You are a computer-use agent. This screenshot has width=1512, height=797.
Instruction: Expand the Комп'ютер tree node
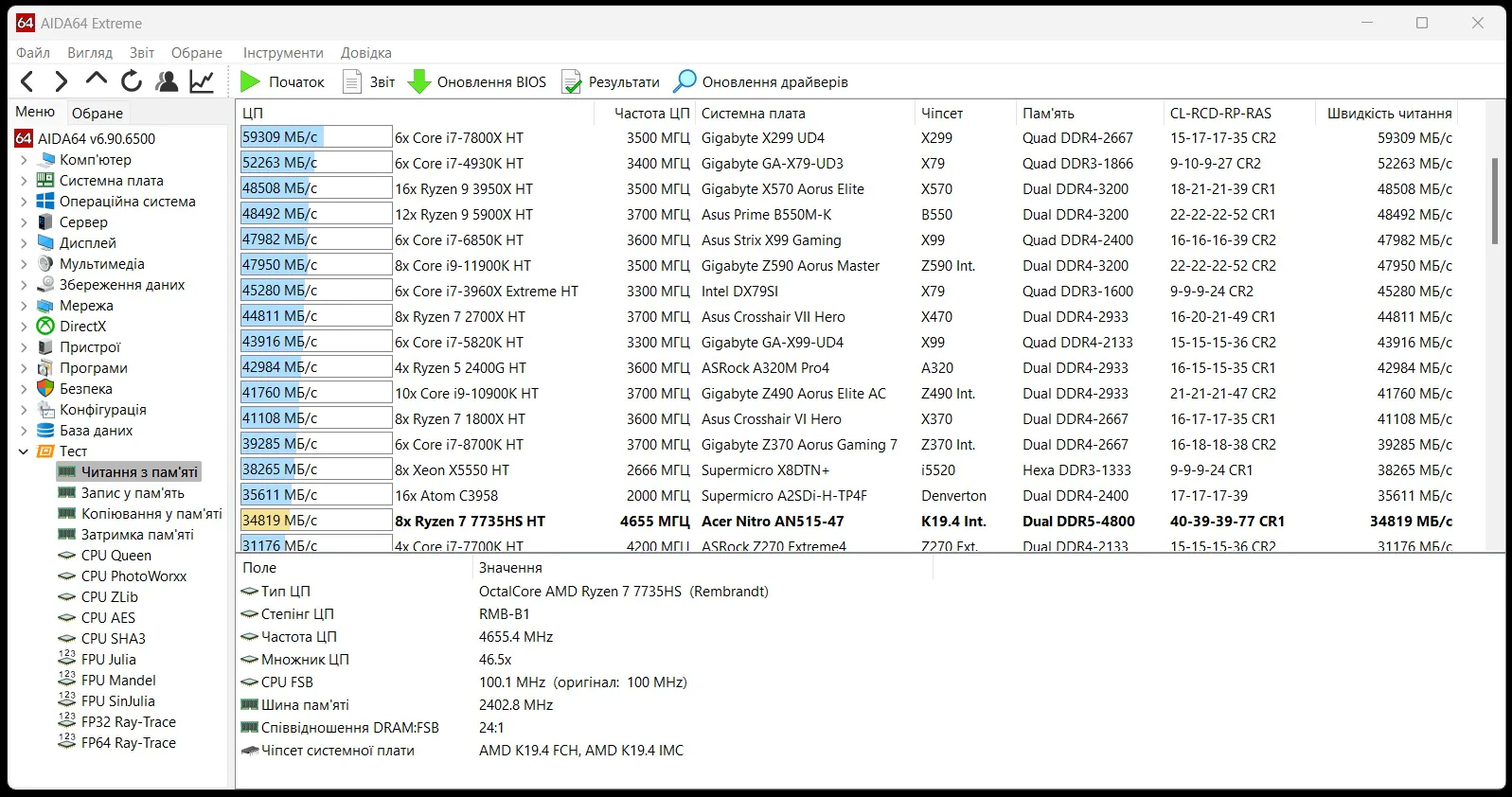[24, 159]
